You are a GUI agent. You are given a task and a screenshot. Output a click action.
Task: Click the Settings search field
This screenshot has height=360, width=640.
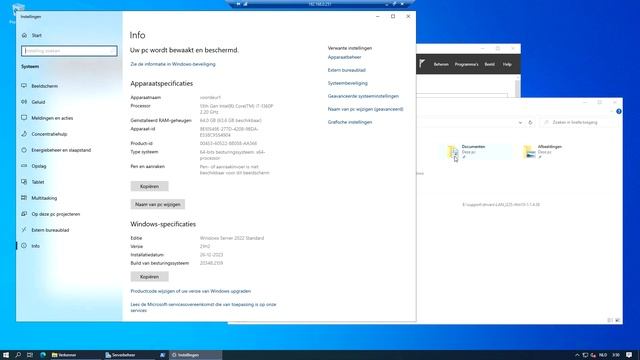(x=69, y=51)
